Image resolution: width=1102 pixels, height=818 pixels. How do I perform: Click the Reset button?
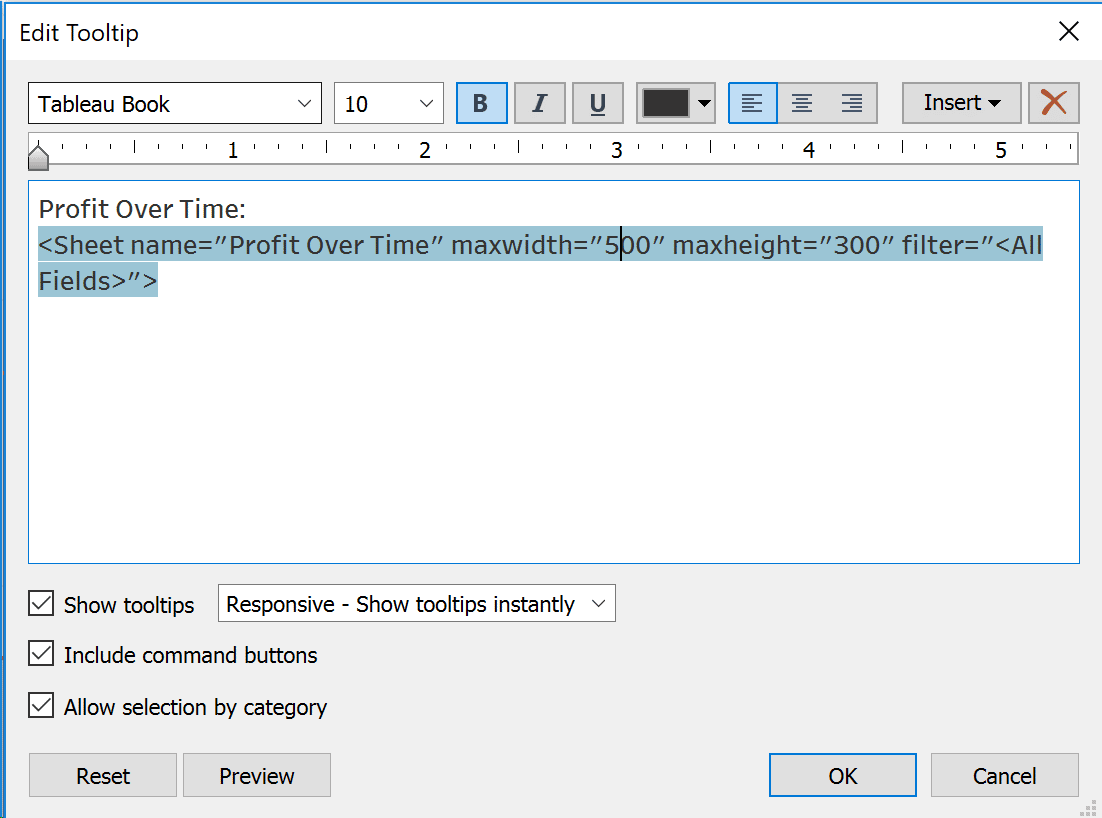103,775
